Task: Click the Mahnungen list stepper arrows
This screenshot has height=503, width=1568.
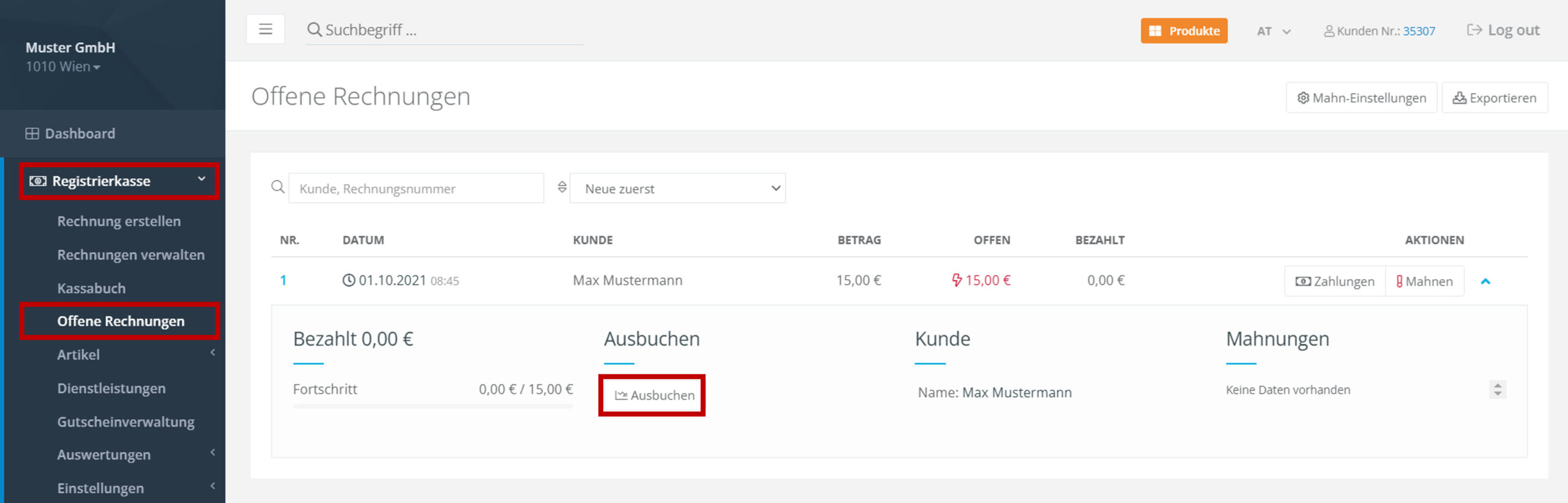Action: (1498, 389)
